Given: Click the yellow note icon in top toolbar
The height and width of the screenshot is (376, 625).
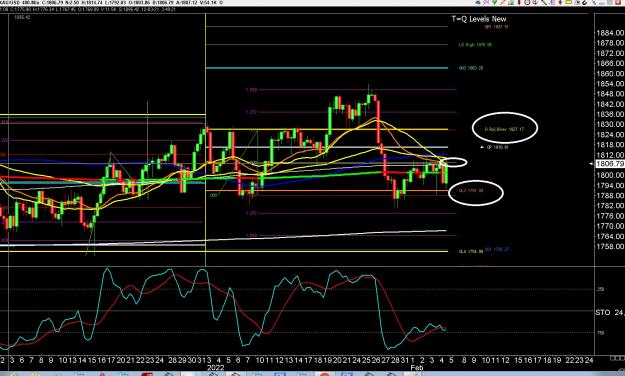Looking at the screenshot, I should (568, 2).
